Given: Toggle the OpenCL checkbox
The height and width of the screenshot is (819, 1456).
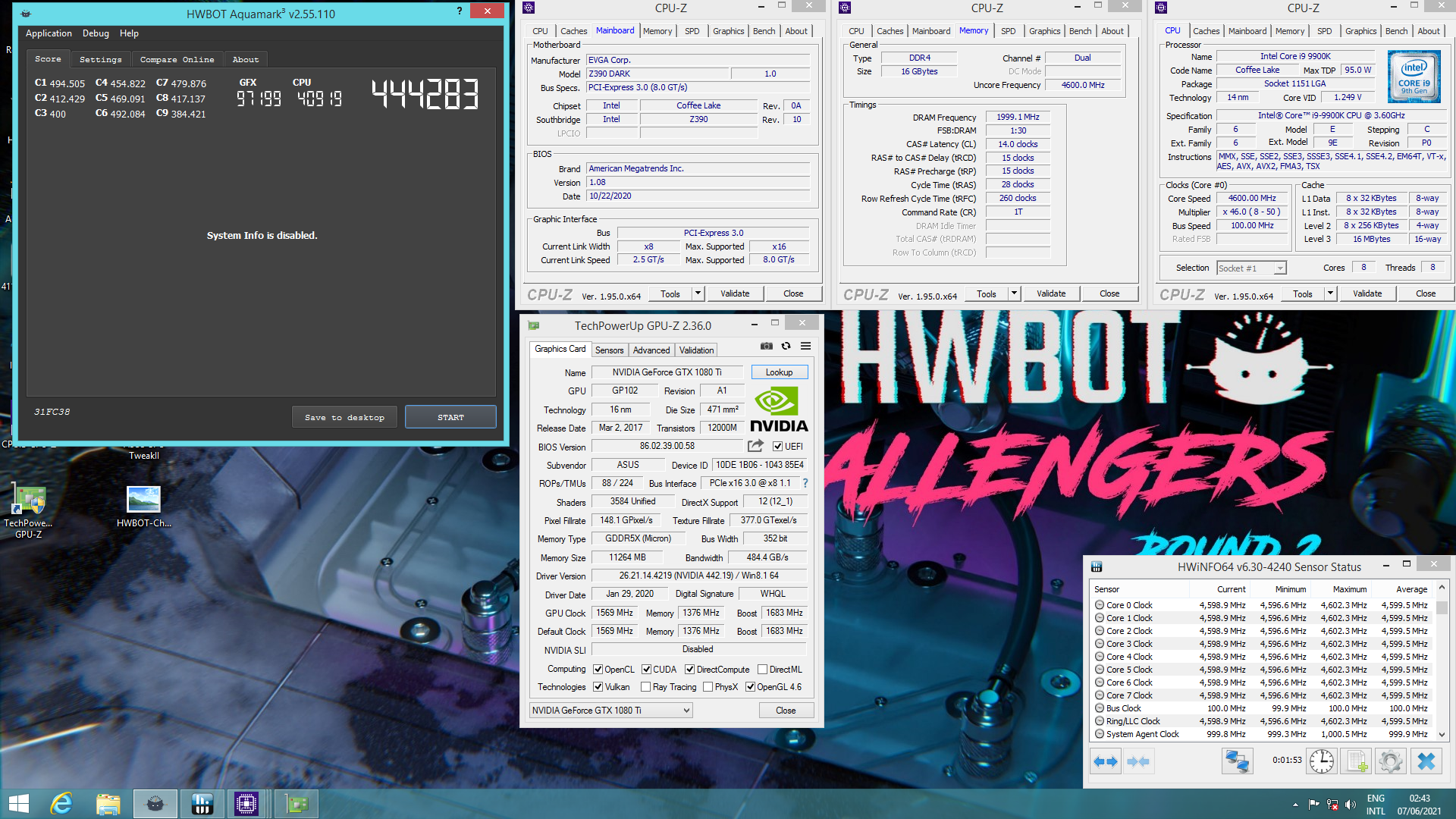Looking at the screenshot, I should [x=598, y=670].
